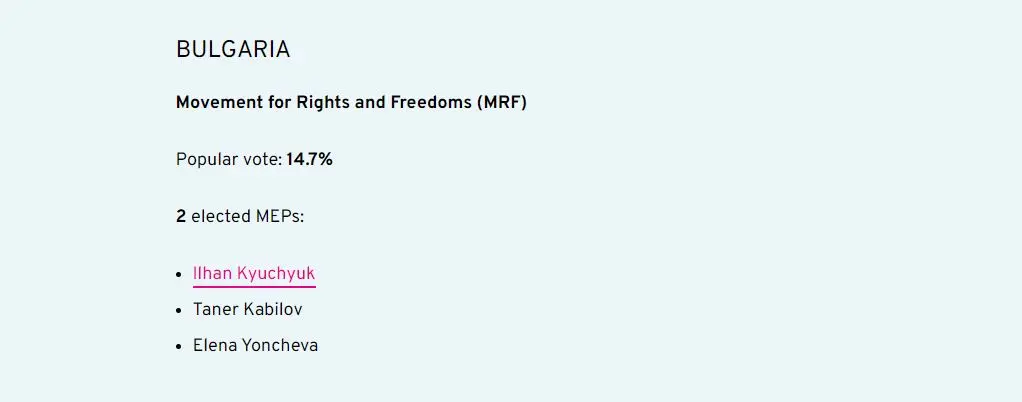Click the word for in the party name
The height and width of the screenshot is (402, 1022).
coord(278,103)
